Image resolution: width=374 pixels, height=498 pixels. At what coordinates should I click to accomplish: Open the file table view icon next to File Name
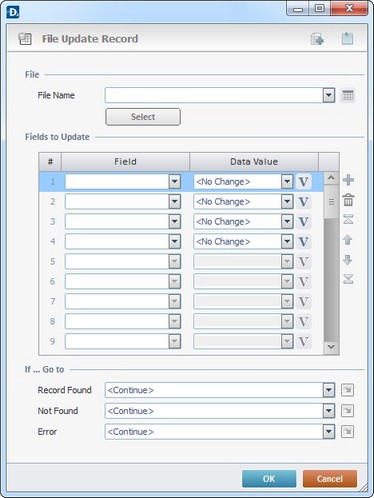coord(348,96)
